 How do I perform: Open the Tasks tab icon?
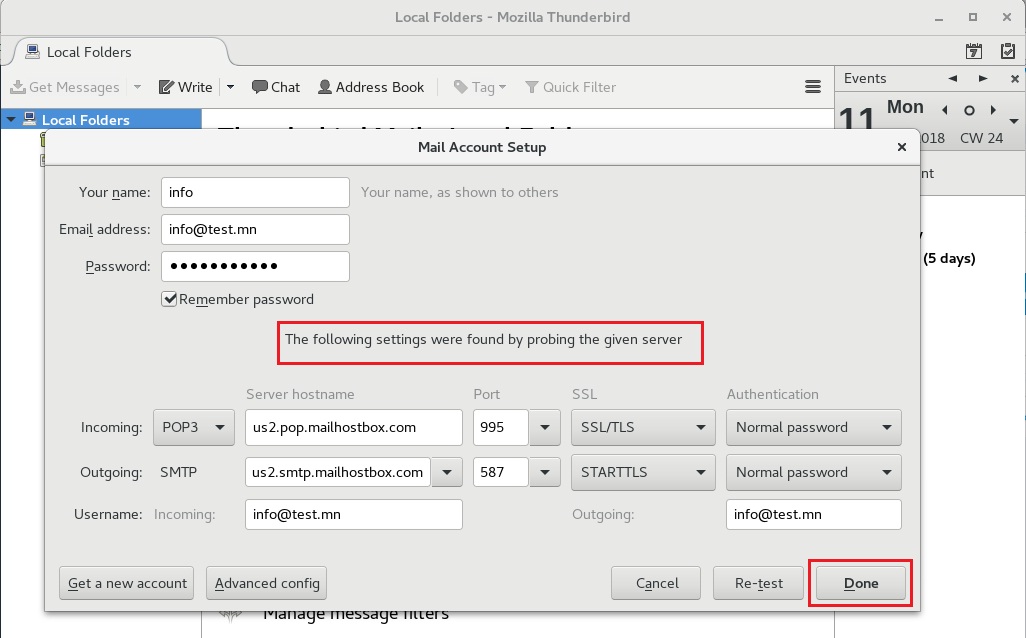(1008, 51)
